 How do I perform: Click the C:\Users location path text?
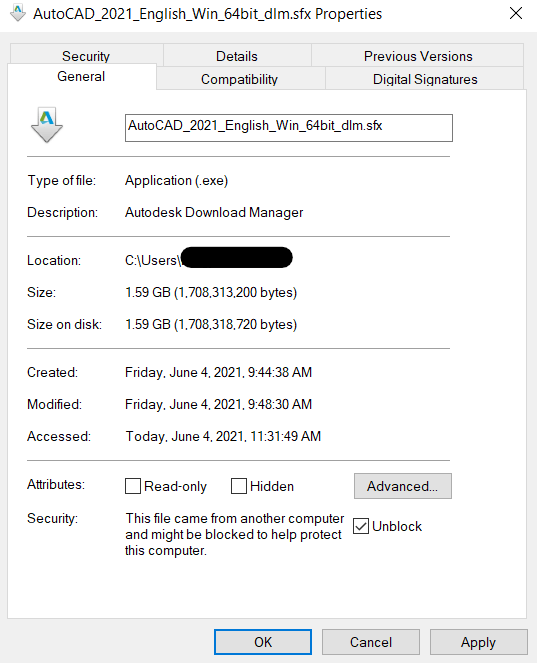[152, 260]
